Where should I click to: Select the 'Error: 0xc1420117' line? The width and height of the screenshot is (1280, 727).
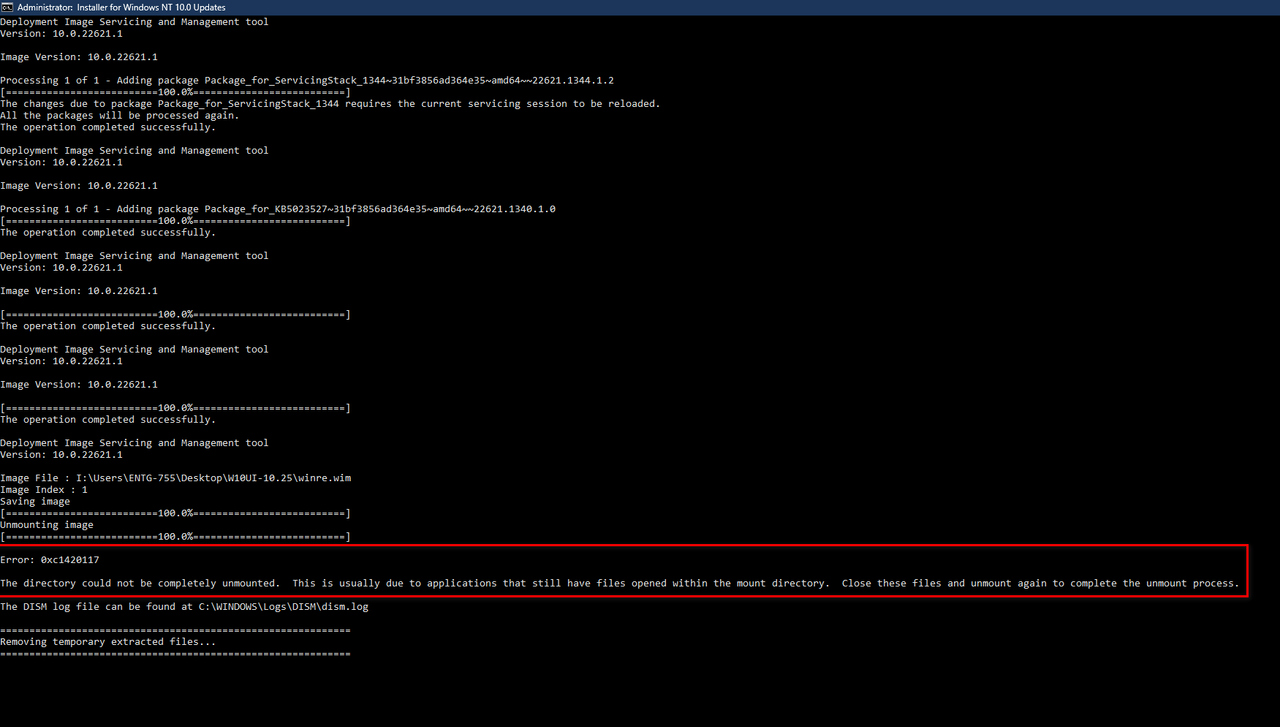tap(50, 560)
